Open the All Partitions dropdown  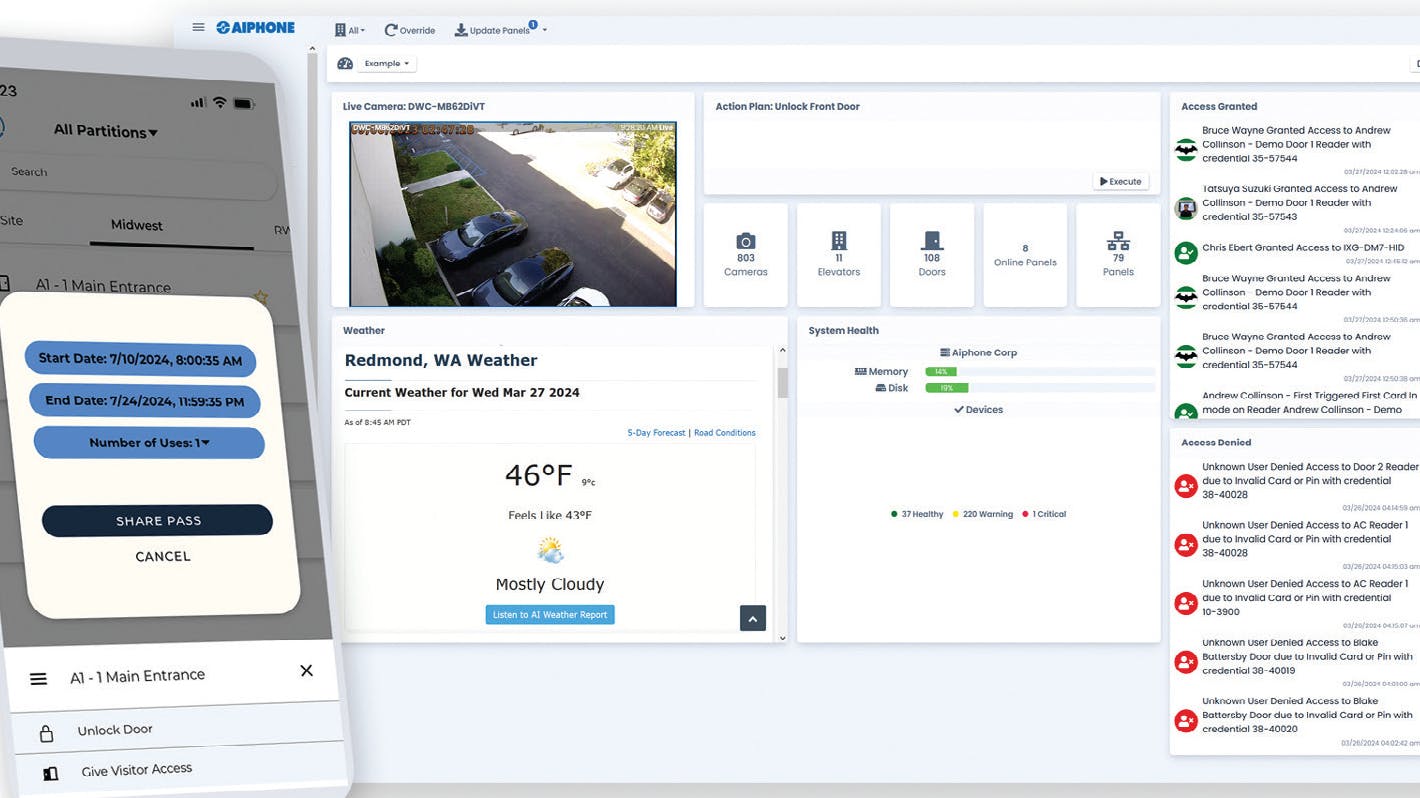104,131
